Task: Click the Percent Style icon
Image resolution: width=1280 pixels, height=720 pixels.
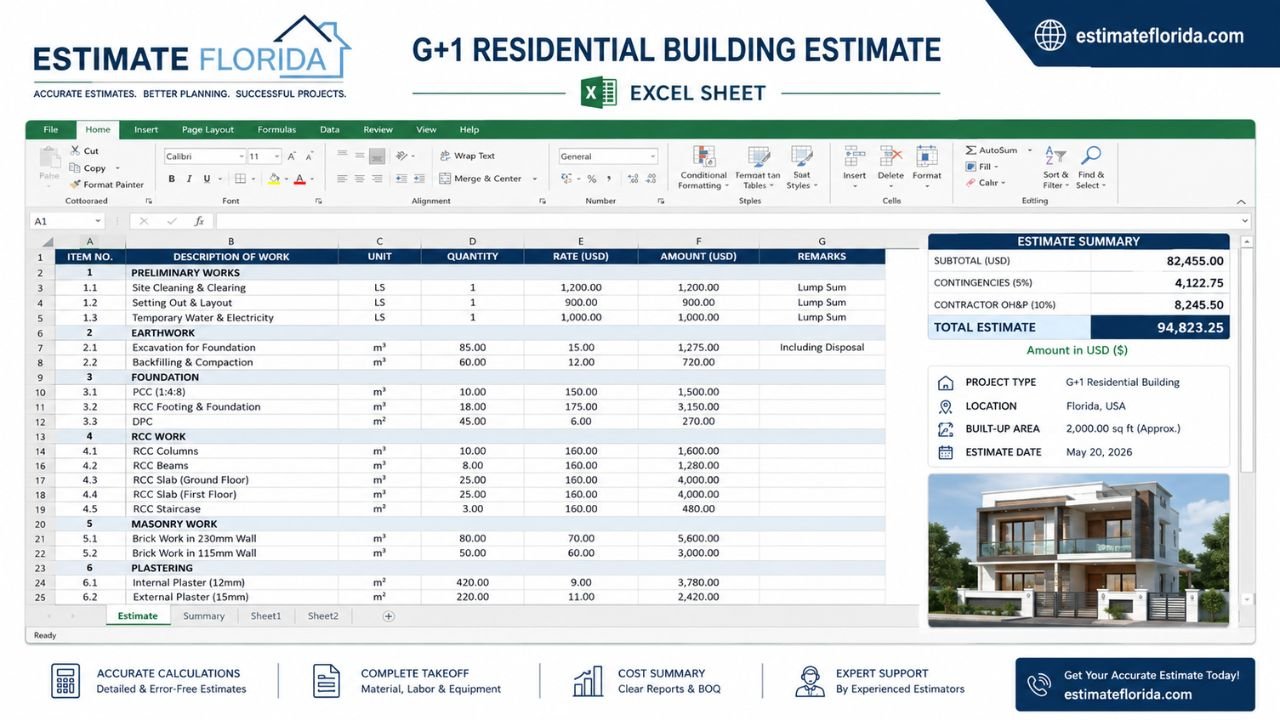Action: click(x=591, y=179)
